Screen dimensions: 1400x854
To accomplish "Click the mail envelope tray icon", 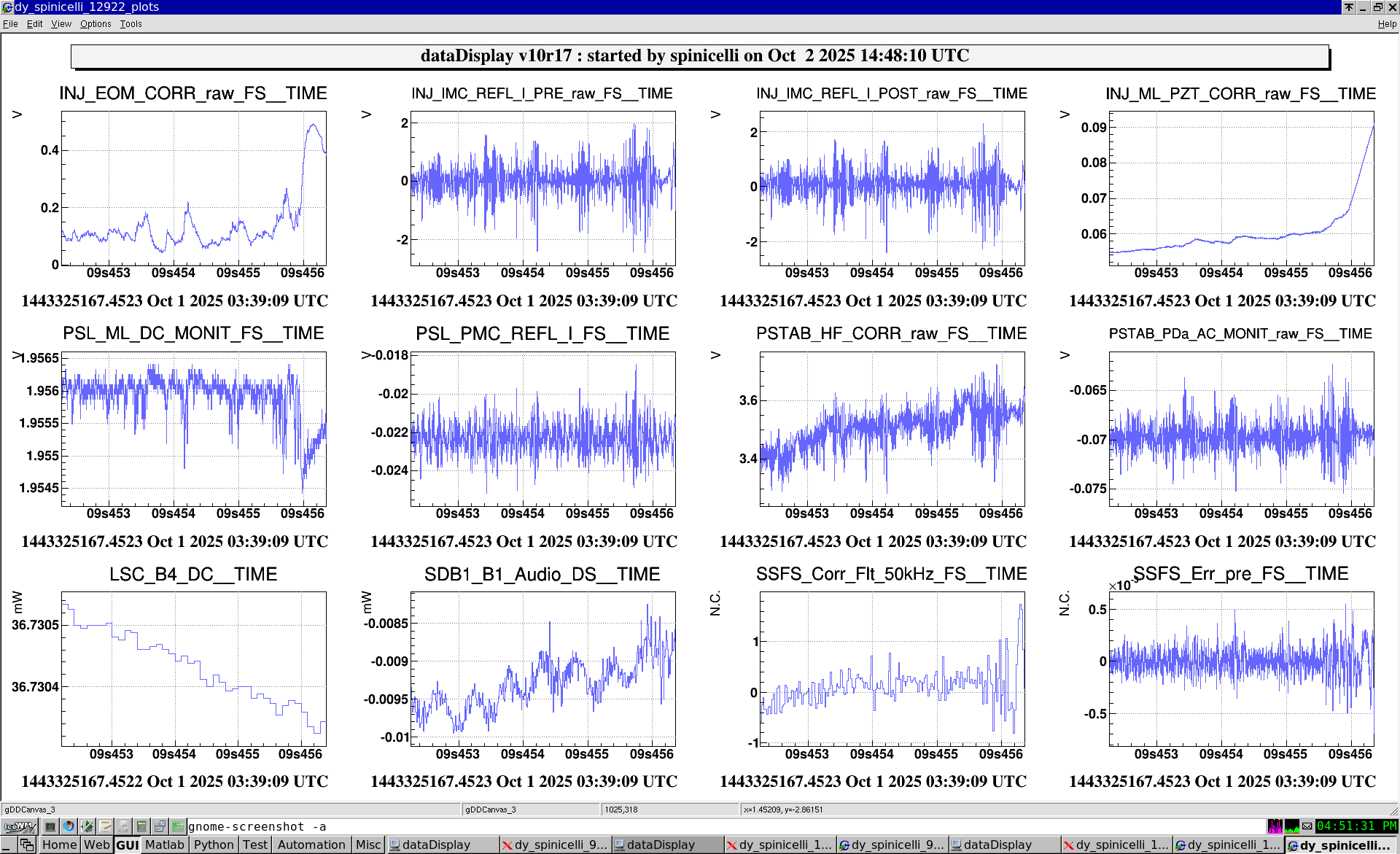I will click(1307, 826).
